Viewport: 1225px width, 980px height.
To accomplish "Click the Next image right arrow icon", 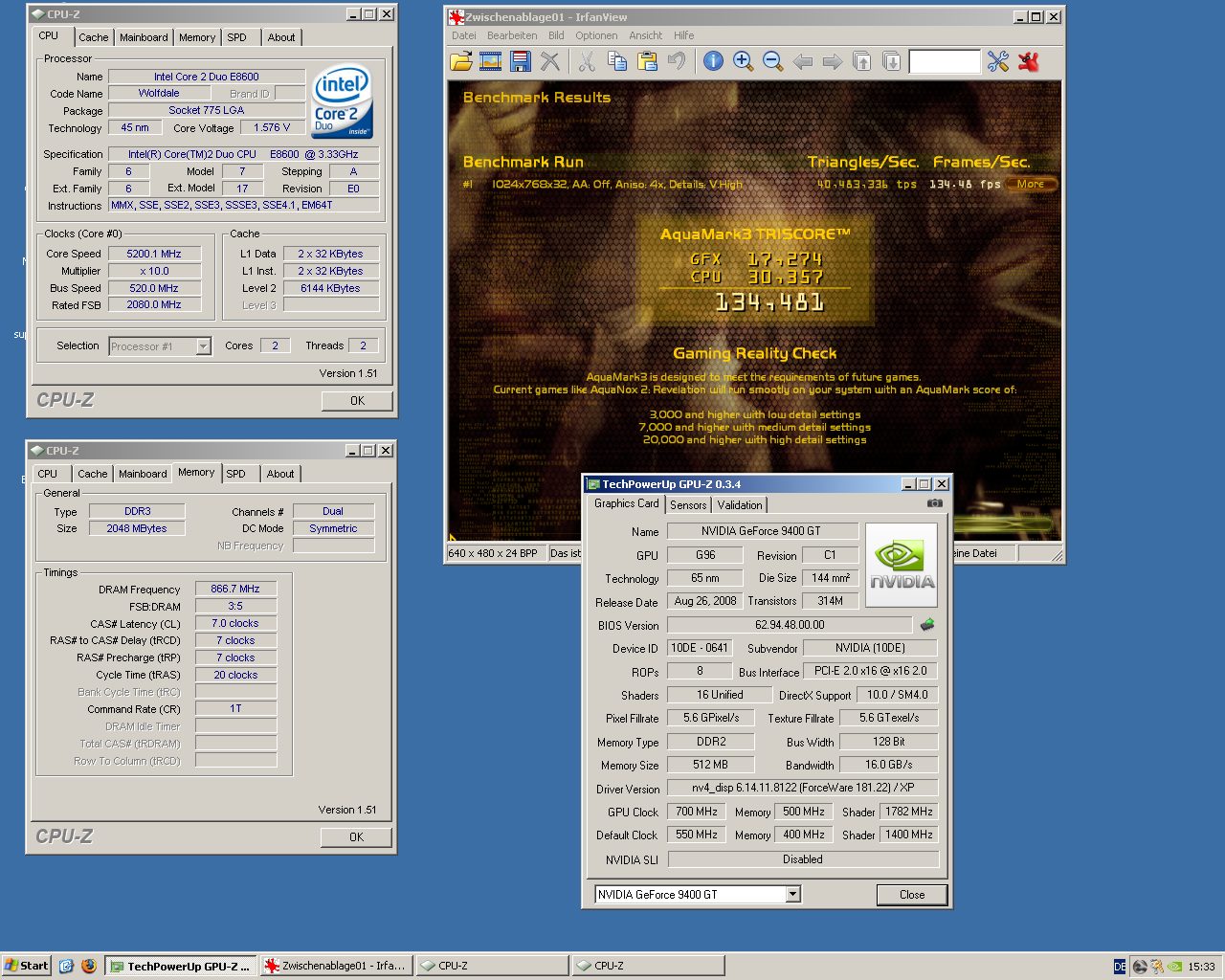I will click(x=833, y=61).
